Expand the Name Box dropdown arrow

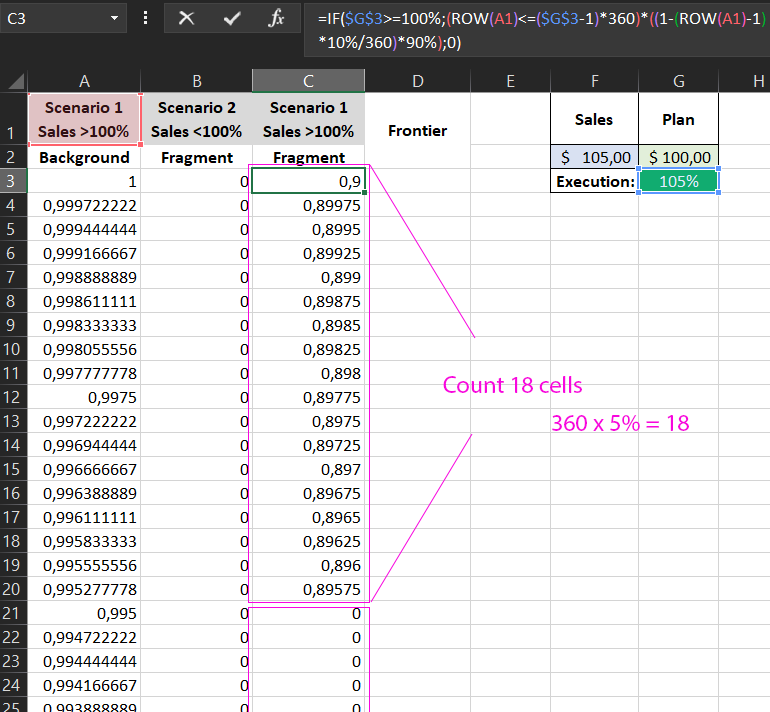pos(114,18)
